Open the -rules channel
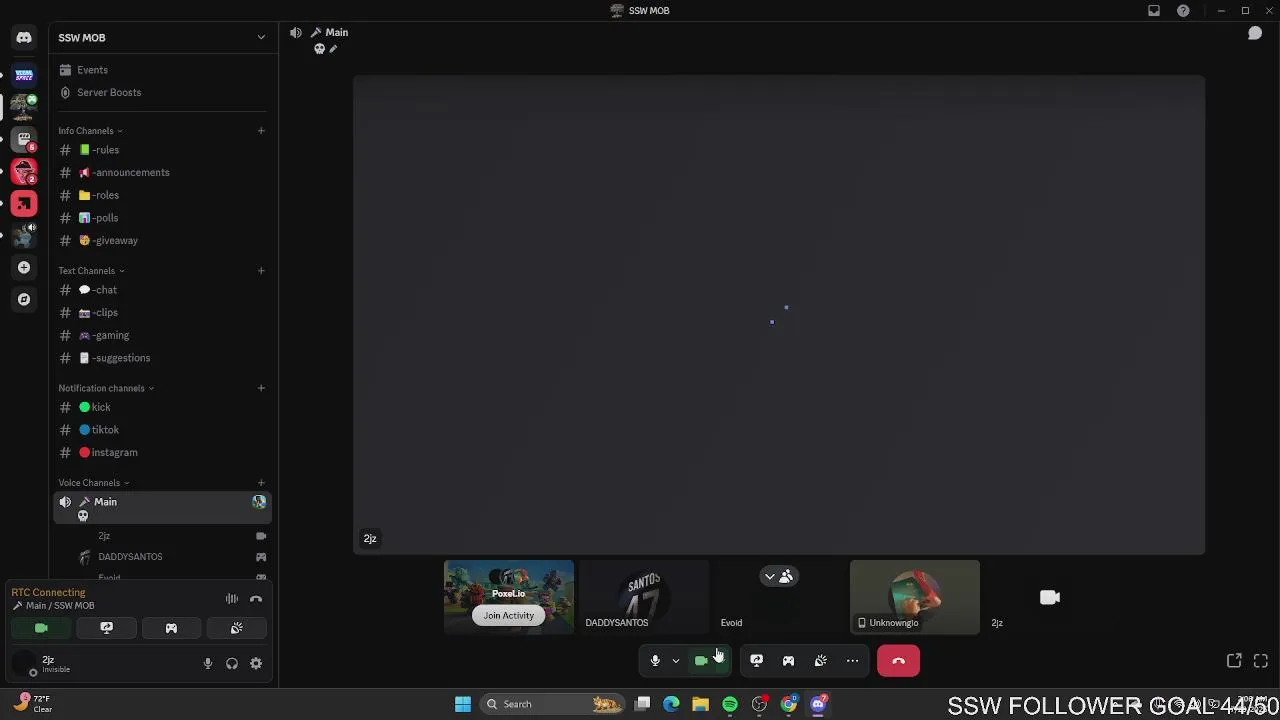The height and width of the screenshot is (720, 1280). tap(162, 150)
